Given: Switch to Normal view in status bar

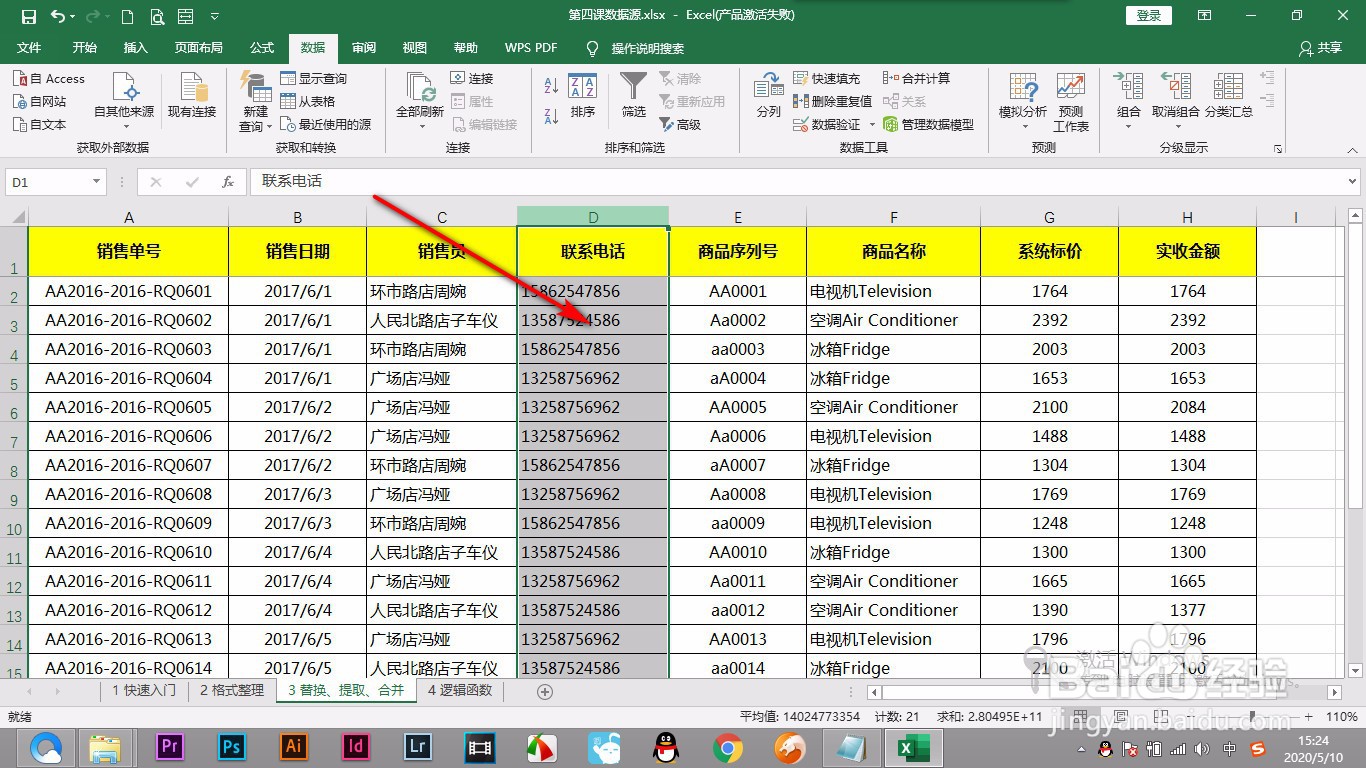Looking at the screenshot, I should click(x=1080, y=717).
